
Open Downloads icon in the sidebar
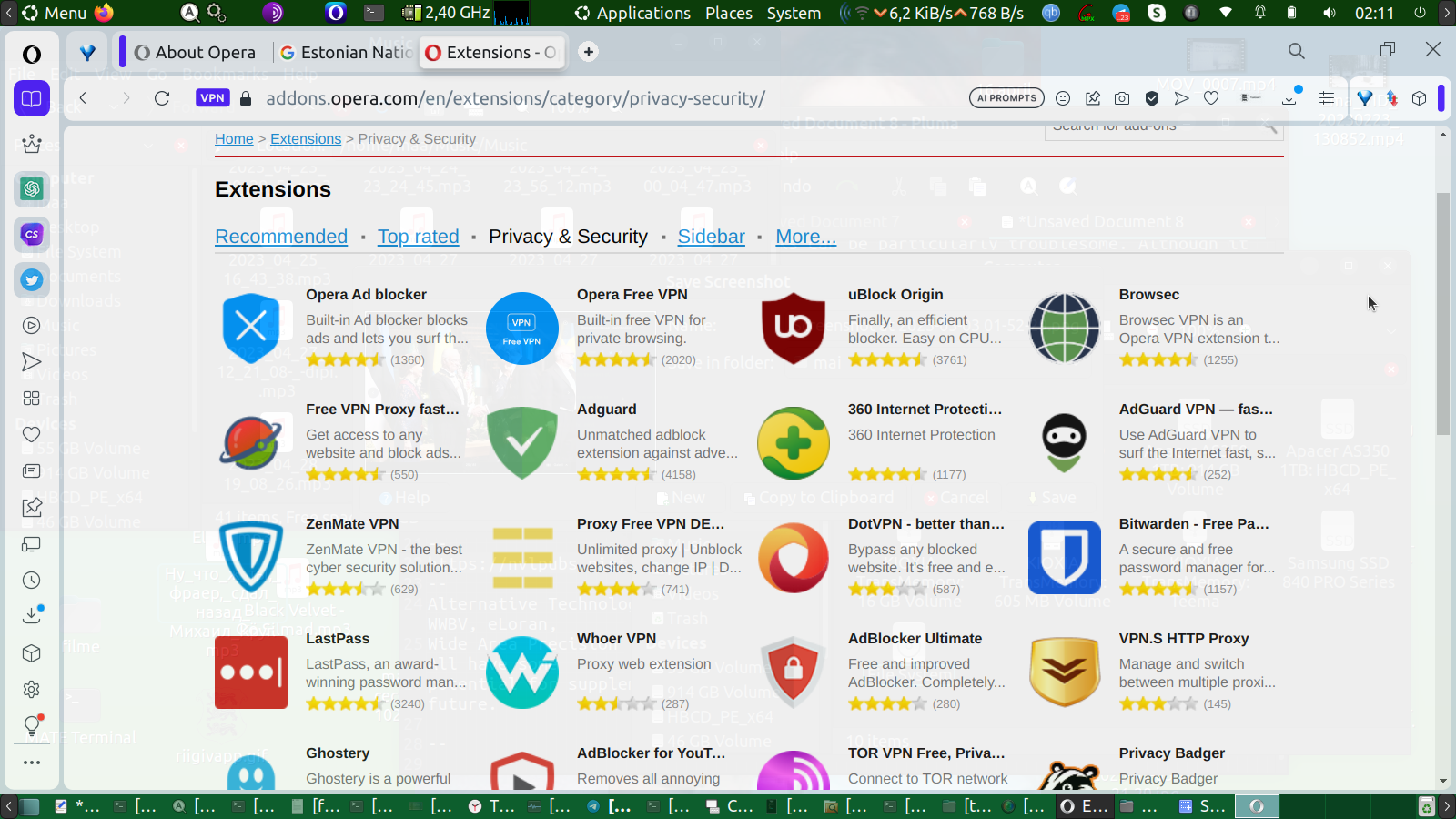click(x=32, y=616)
